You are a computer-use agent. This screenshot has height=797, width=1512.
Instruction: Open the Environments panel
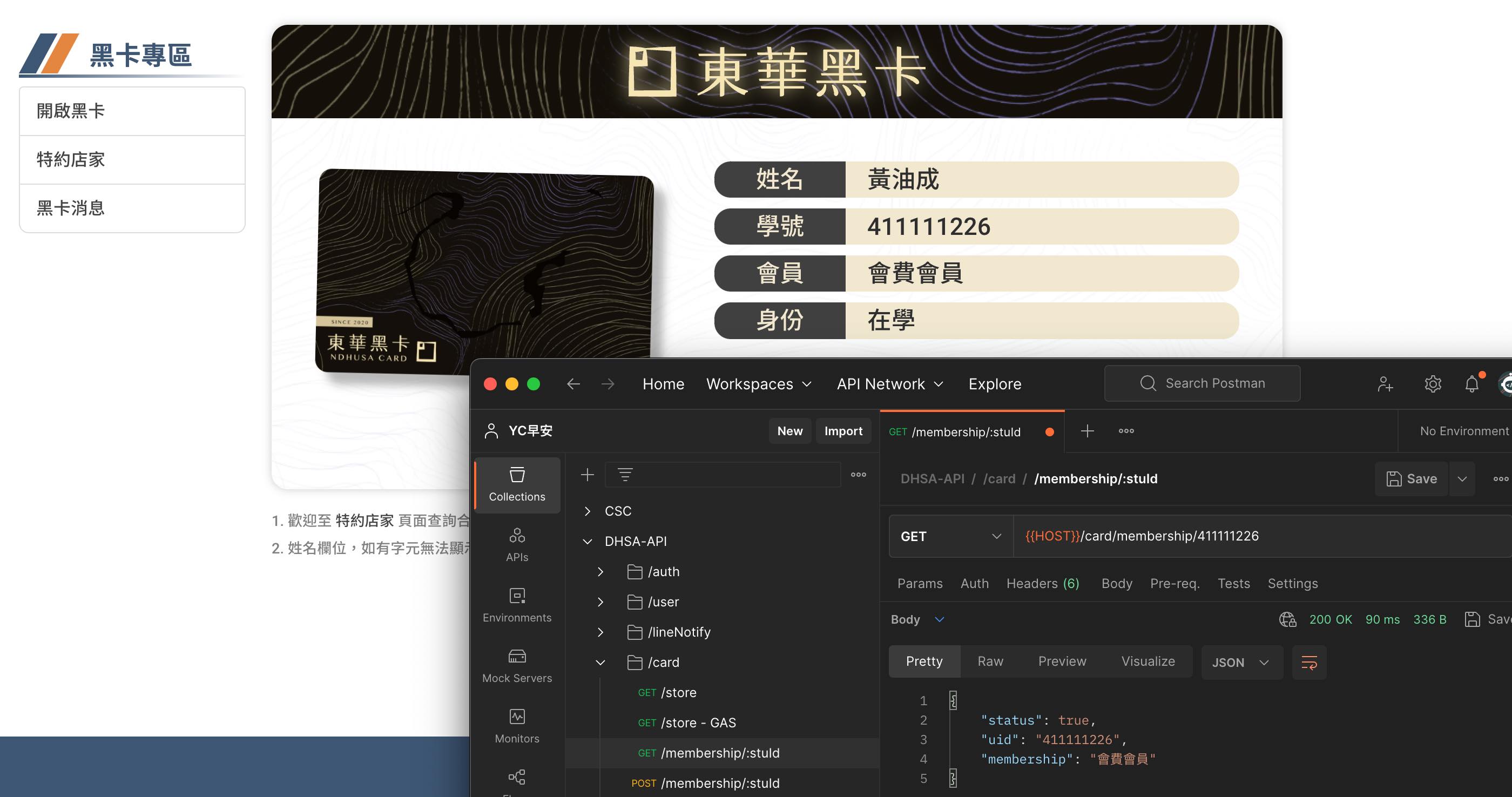tap(517, 604)
